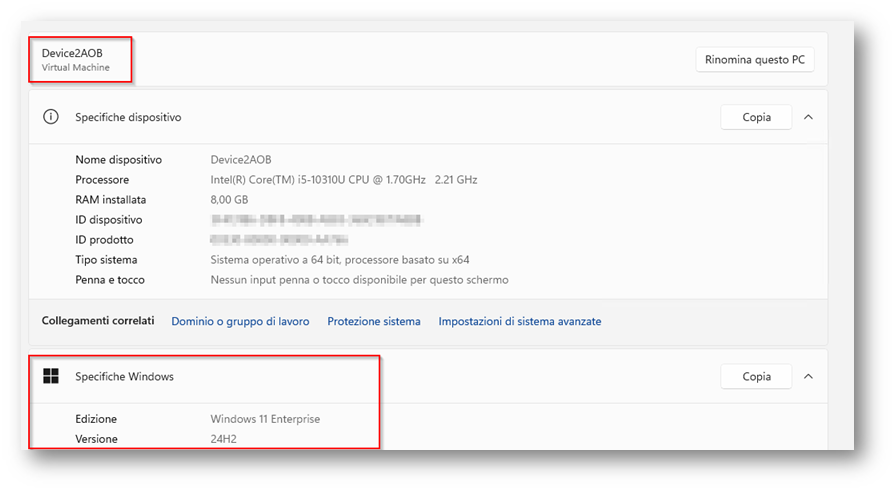Image resolution: width=896 pixels, height=492 pixels.
Task: Click the Tipo sistema label
Action: (106, 260)
